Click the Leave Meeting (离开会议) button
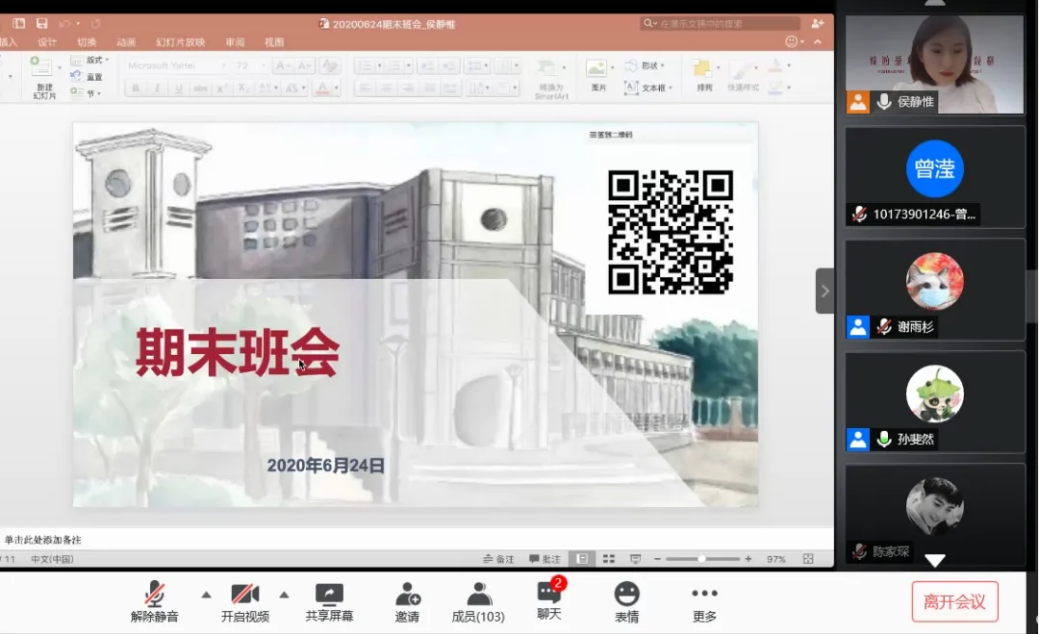Viewport: 1039px width, 634px height. coord(955,602)
